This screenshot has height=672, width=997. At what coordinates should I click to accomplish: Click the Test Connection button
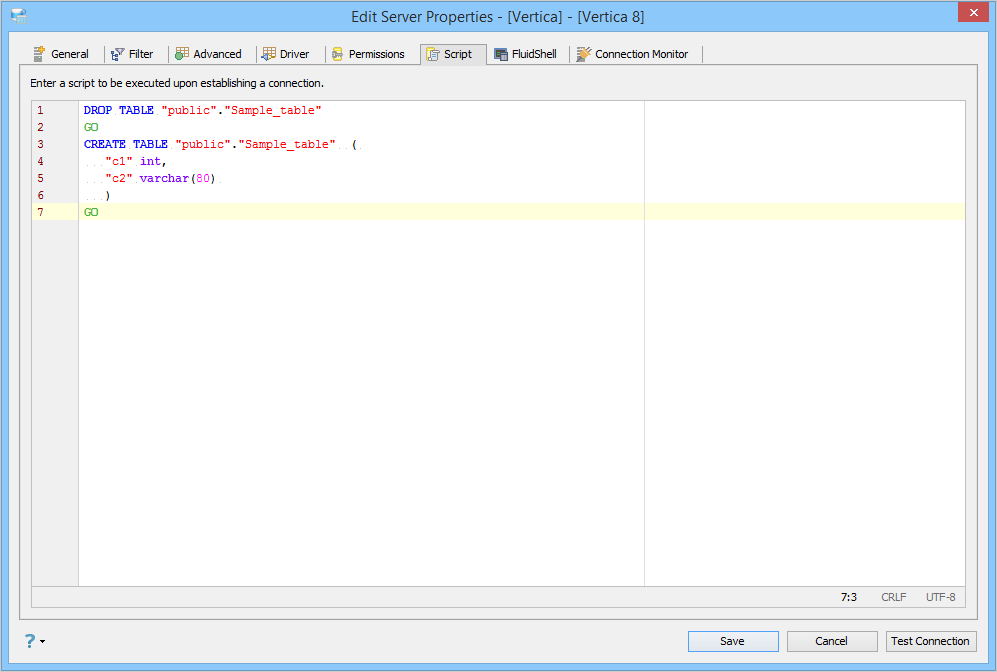pyautogui.click(x=931, y=641)
